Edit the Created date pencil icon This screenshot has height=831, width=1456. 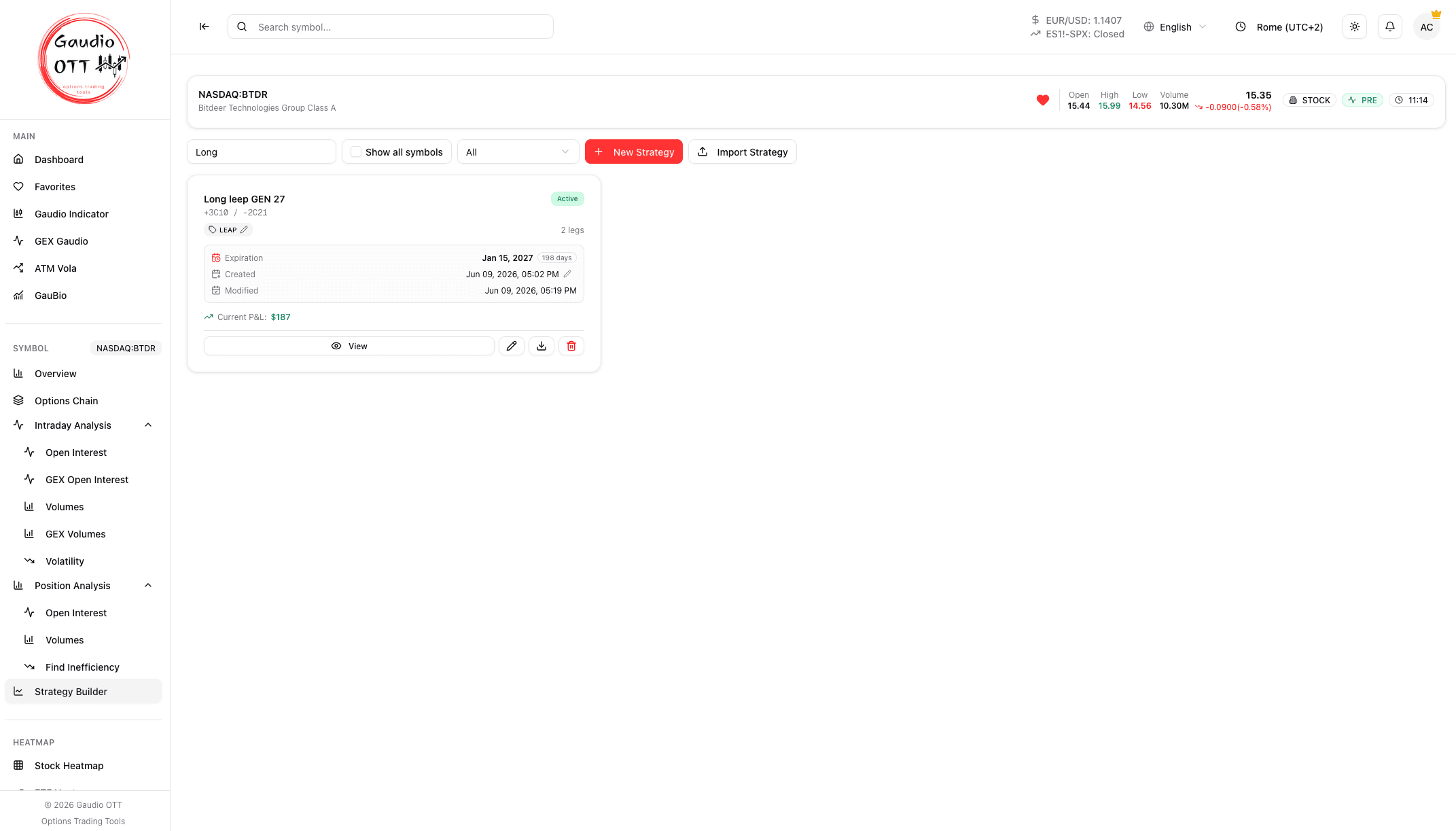click(567, 274)
